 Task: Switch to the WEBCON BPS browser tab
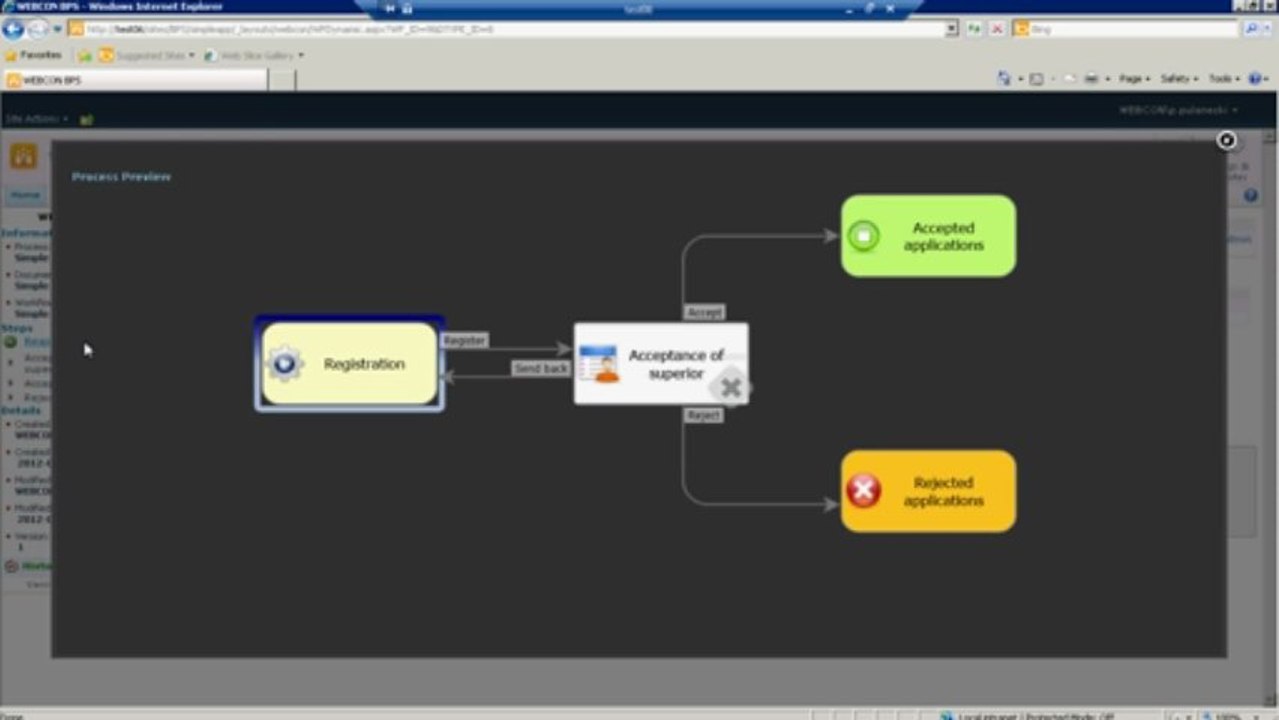[135, 80]
